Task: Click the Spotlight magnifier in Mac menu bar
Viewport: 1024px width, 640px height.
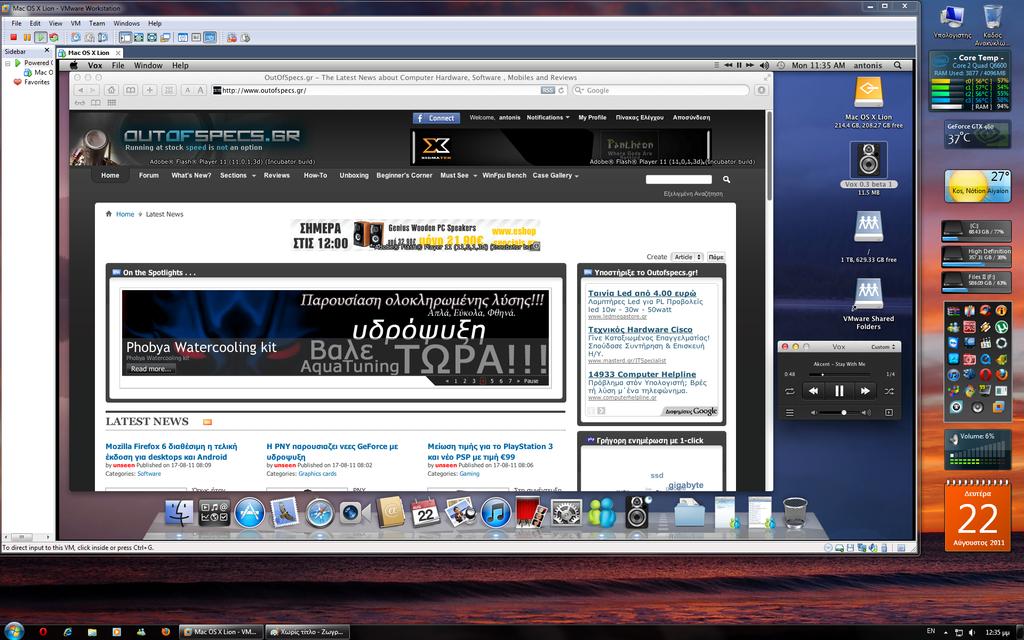Action: coord(898,65)
